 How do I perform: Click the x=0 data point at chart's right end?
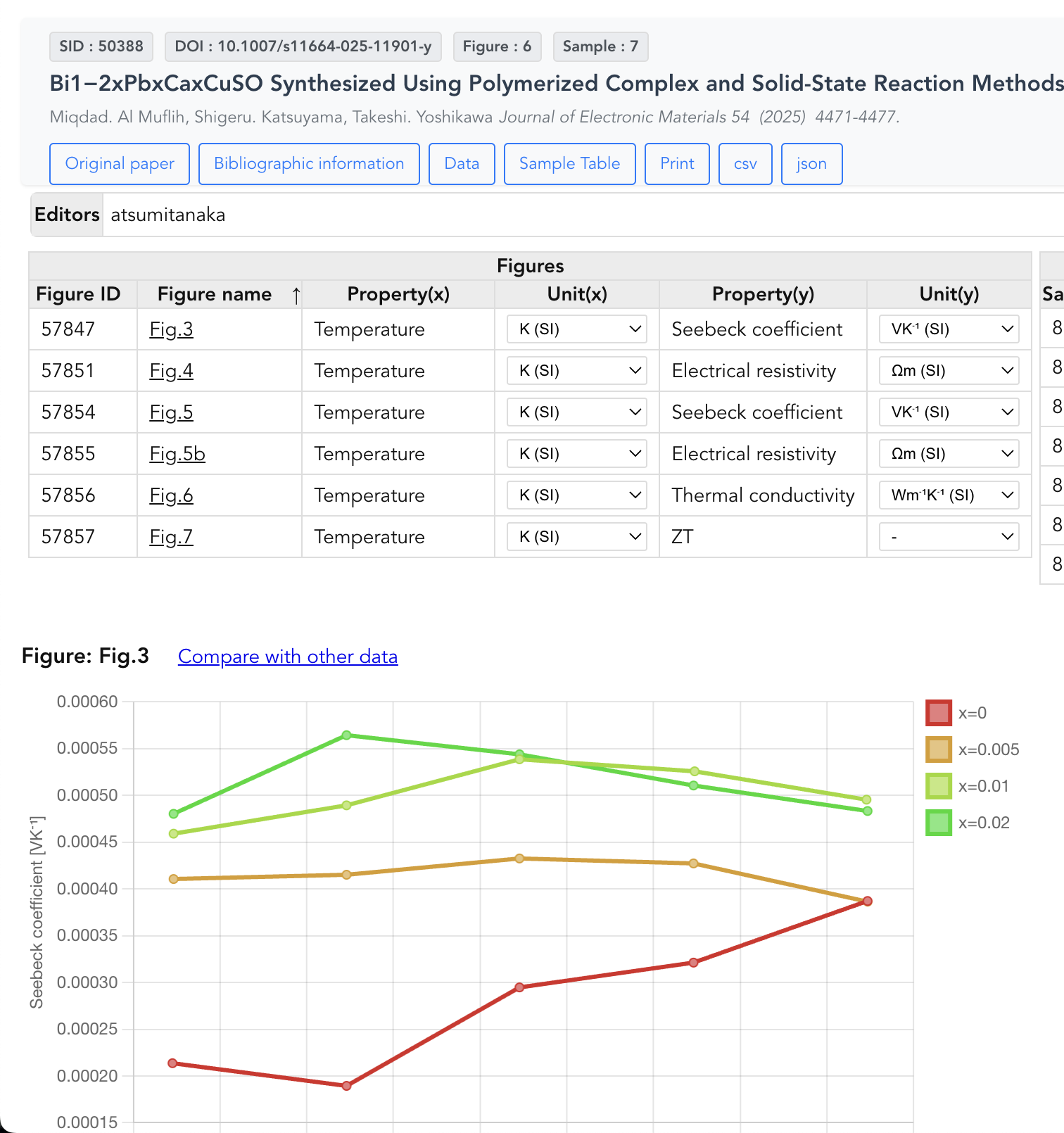point(868,901)
